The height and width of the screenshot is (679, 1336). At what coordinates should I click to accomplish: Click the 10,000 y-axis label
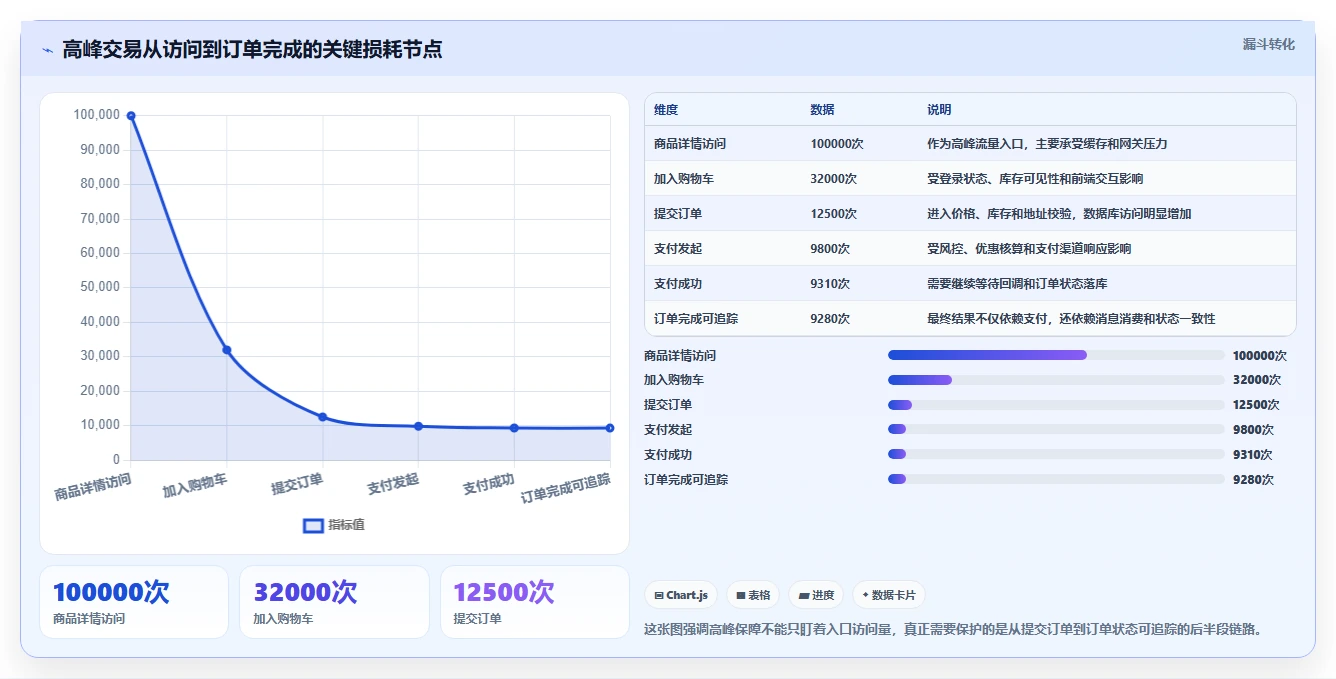(99, 424)
